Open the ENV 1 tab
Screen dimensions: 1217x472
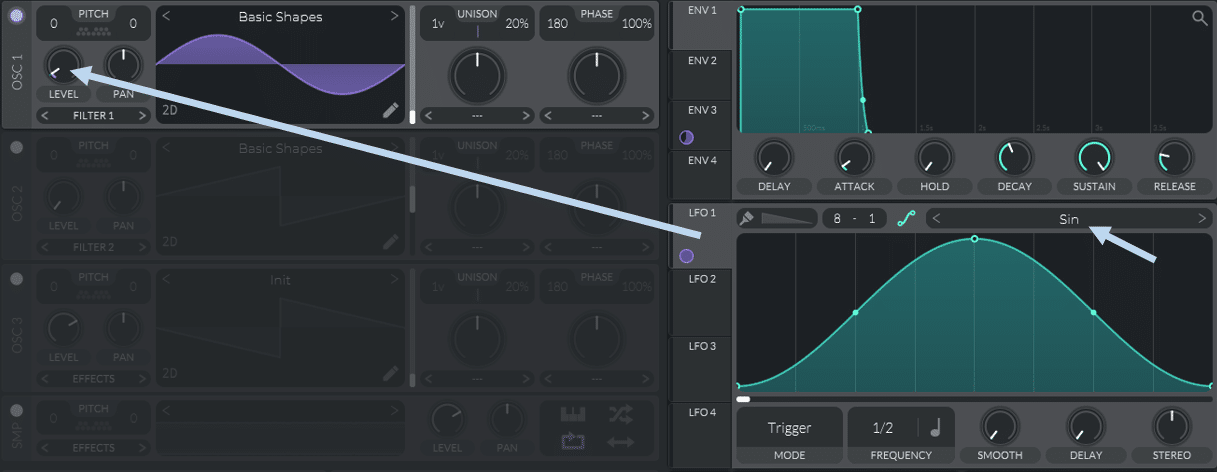(702, 24)
